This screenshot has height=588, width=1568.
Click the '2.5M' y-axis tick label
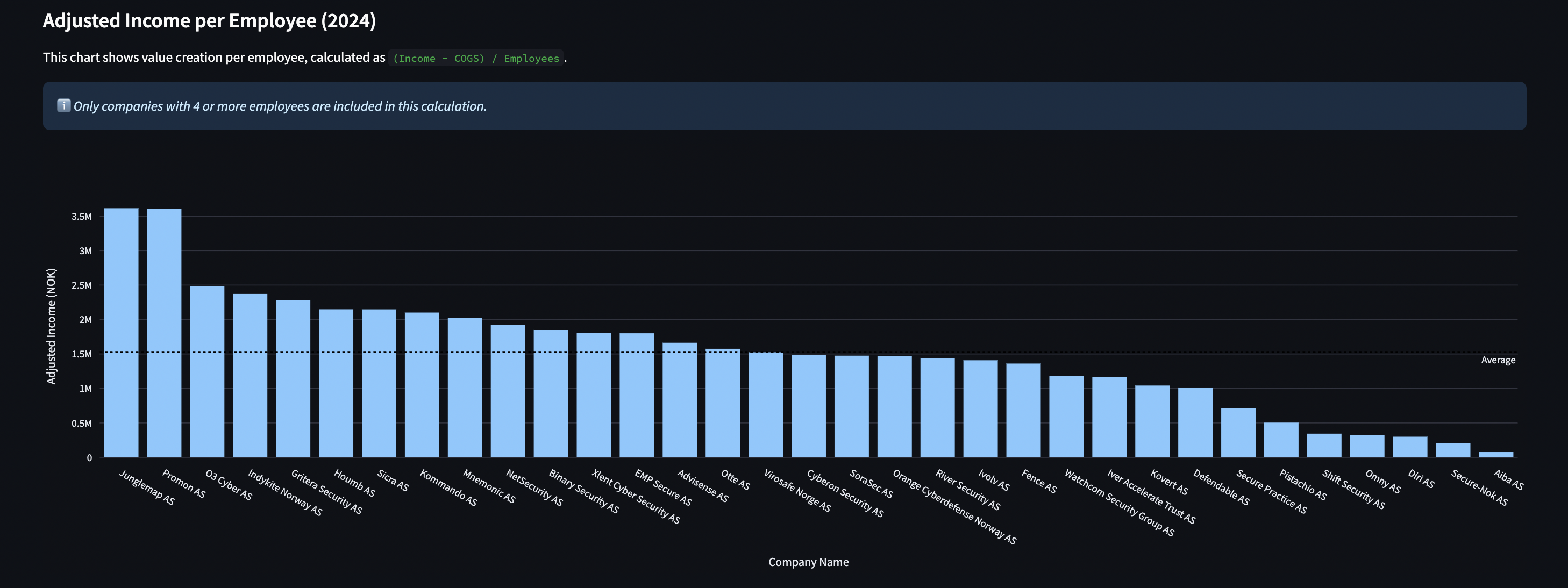pyautogui.click(x=82, y=285)
